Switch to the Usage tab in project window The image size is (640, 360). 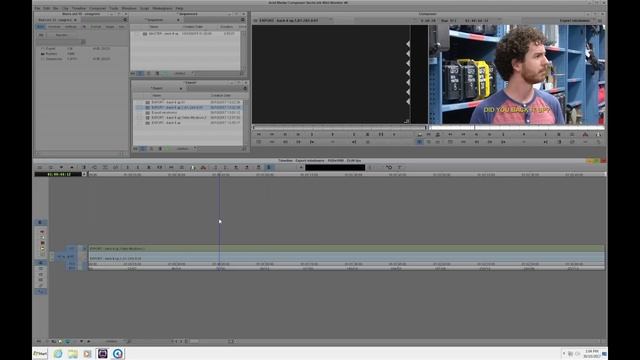coord(110,27)
